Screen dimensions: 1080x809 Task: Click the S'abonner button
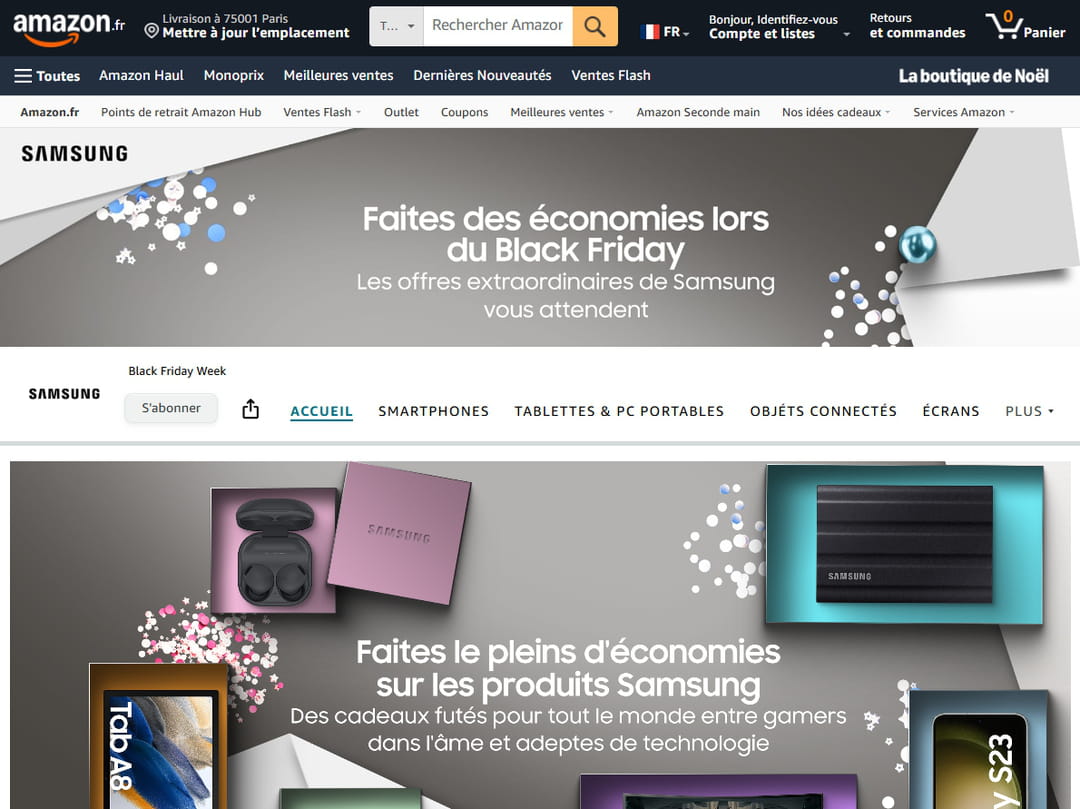click(x=171, y=408)
